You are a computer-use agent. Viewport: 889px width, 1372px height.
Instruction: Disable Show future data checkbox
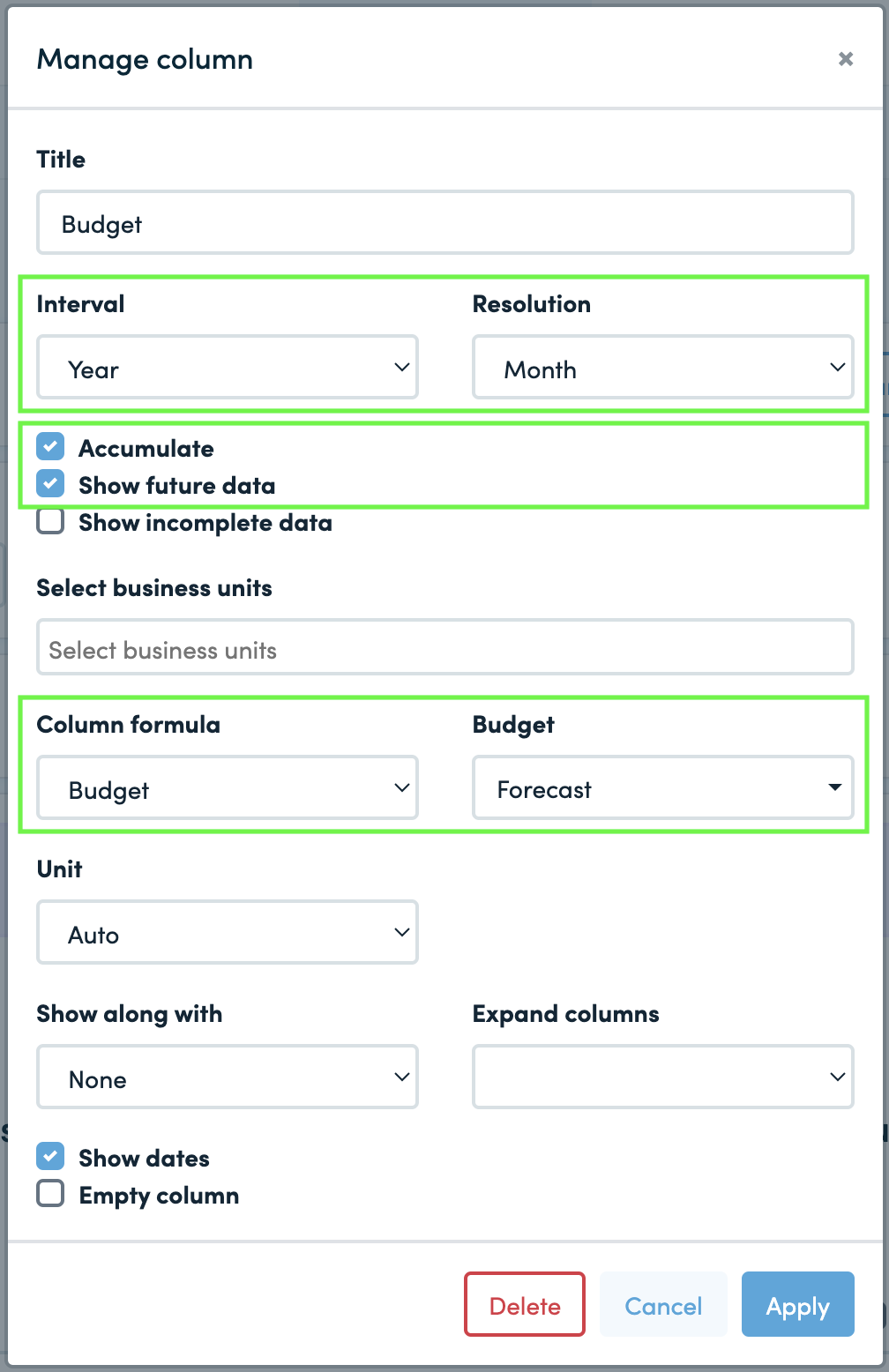pos(50,483)
